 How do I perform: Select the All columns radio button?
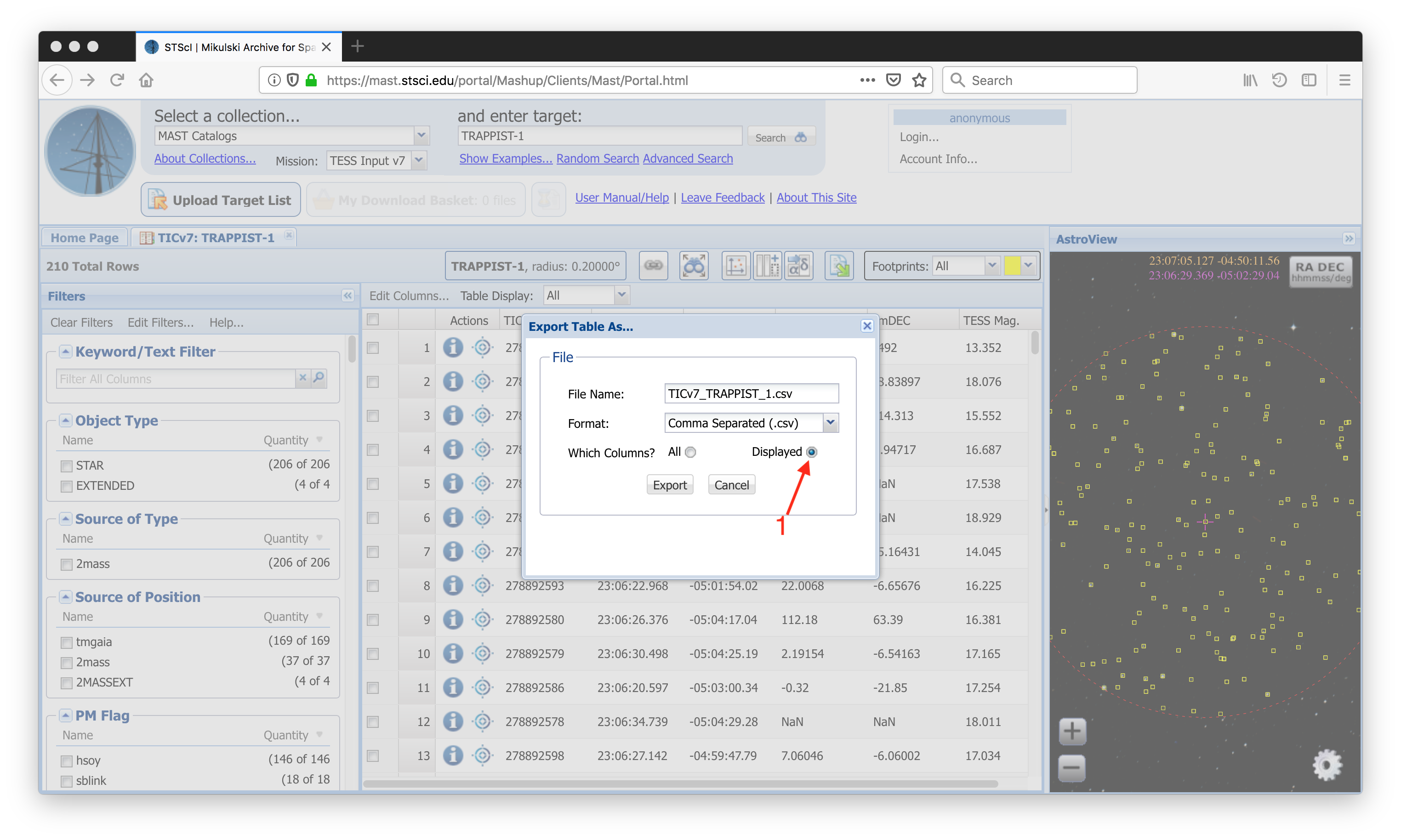click(x=690, y=452)
